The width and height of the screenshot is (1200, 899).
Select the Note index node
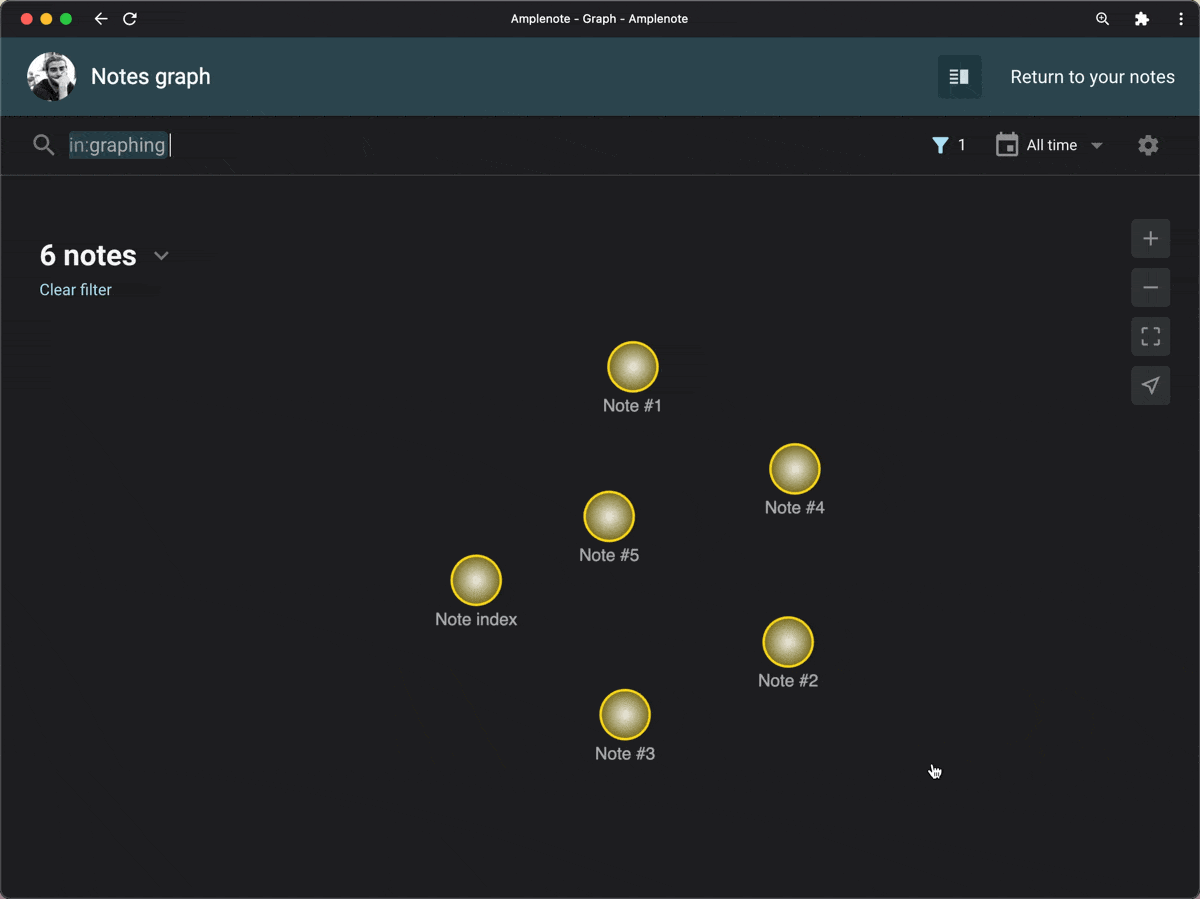click(476, 581)
